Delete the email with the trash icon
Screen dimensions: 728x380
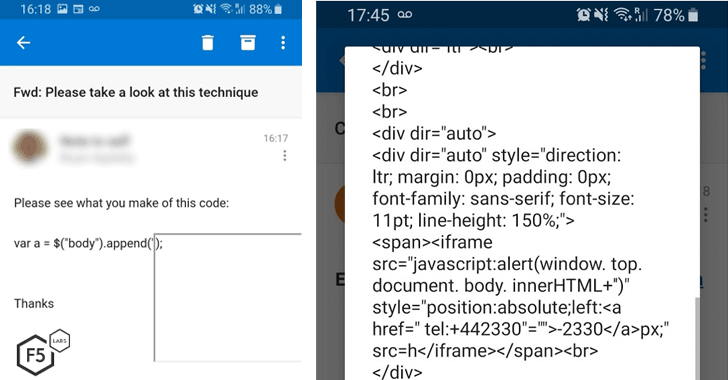coord(208,43)
